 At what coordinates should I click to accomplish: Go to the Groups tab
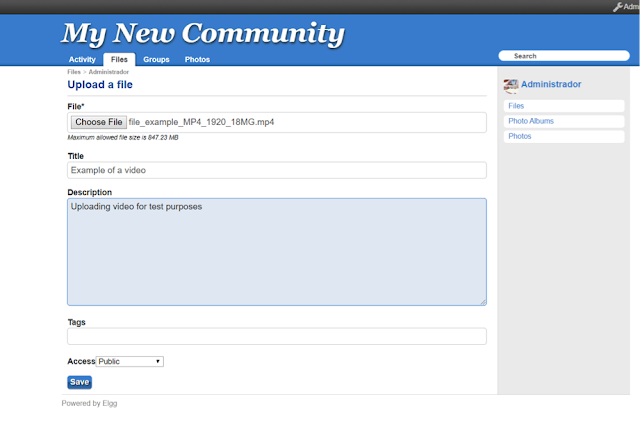click(x=156, y=60)
